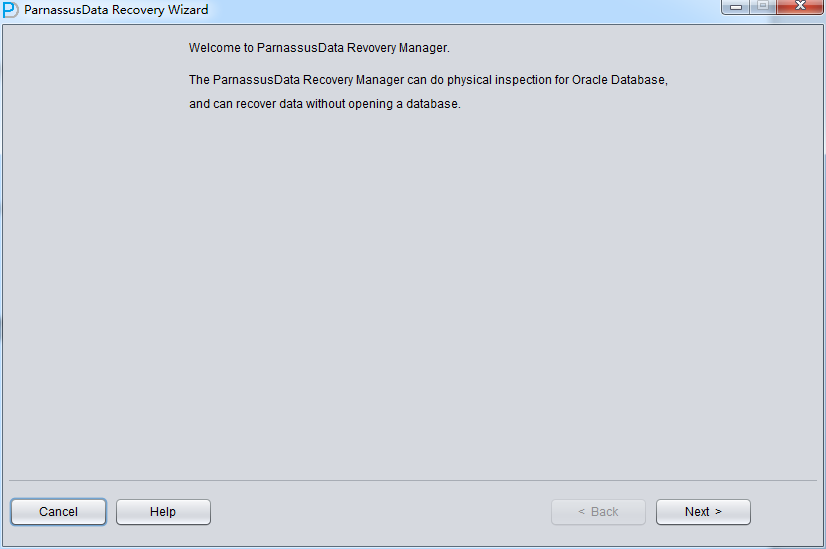The height and width of the screenshot is (549, 826).
Task: Click the greyed-out Back button
Action: (x=598, y=512)
